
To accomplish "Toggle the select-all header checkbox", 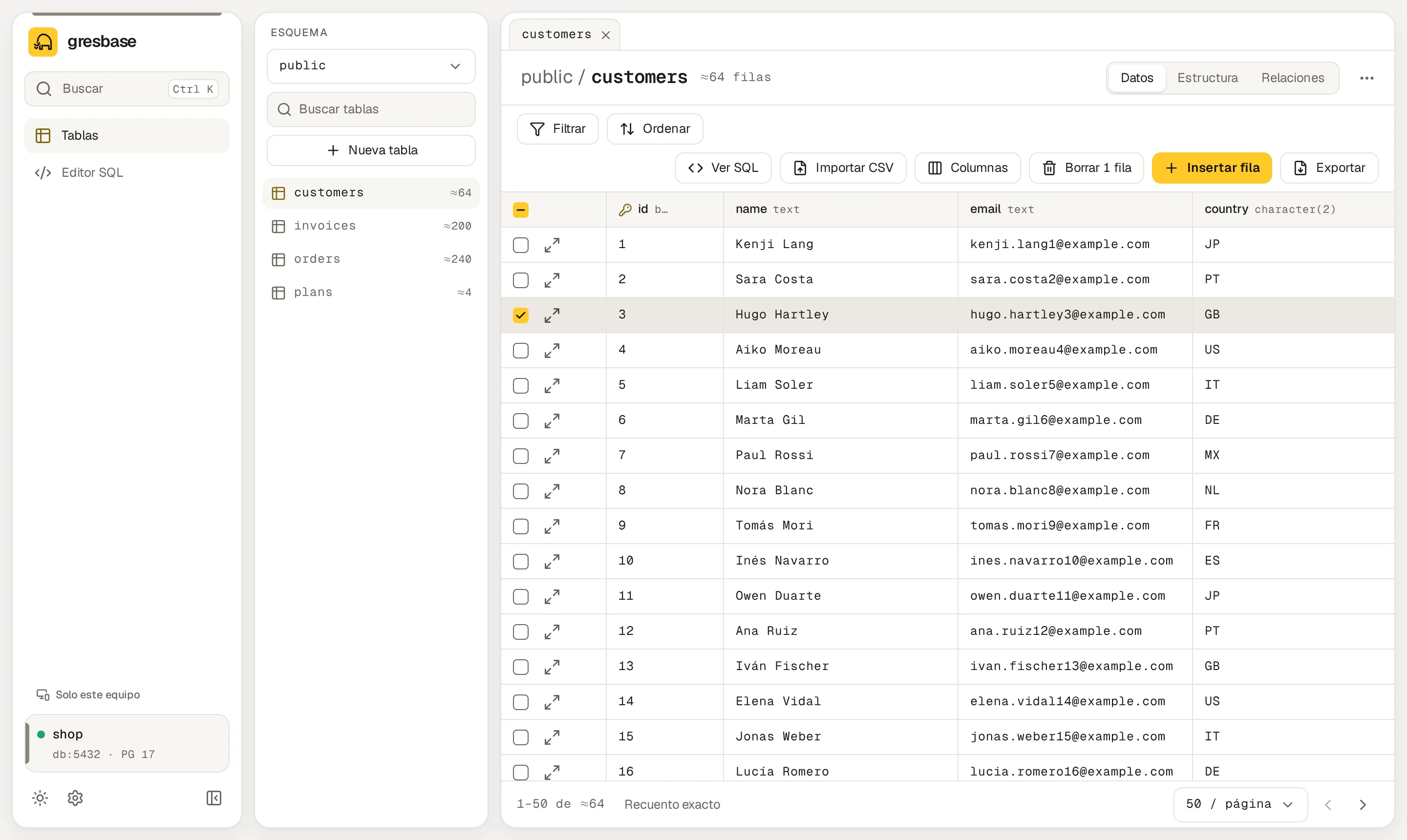I will [x=520, y=210].
